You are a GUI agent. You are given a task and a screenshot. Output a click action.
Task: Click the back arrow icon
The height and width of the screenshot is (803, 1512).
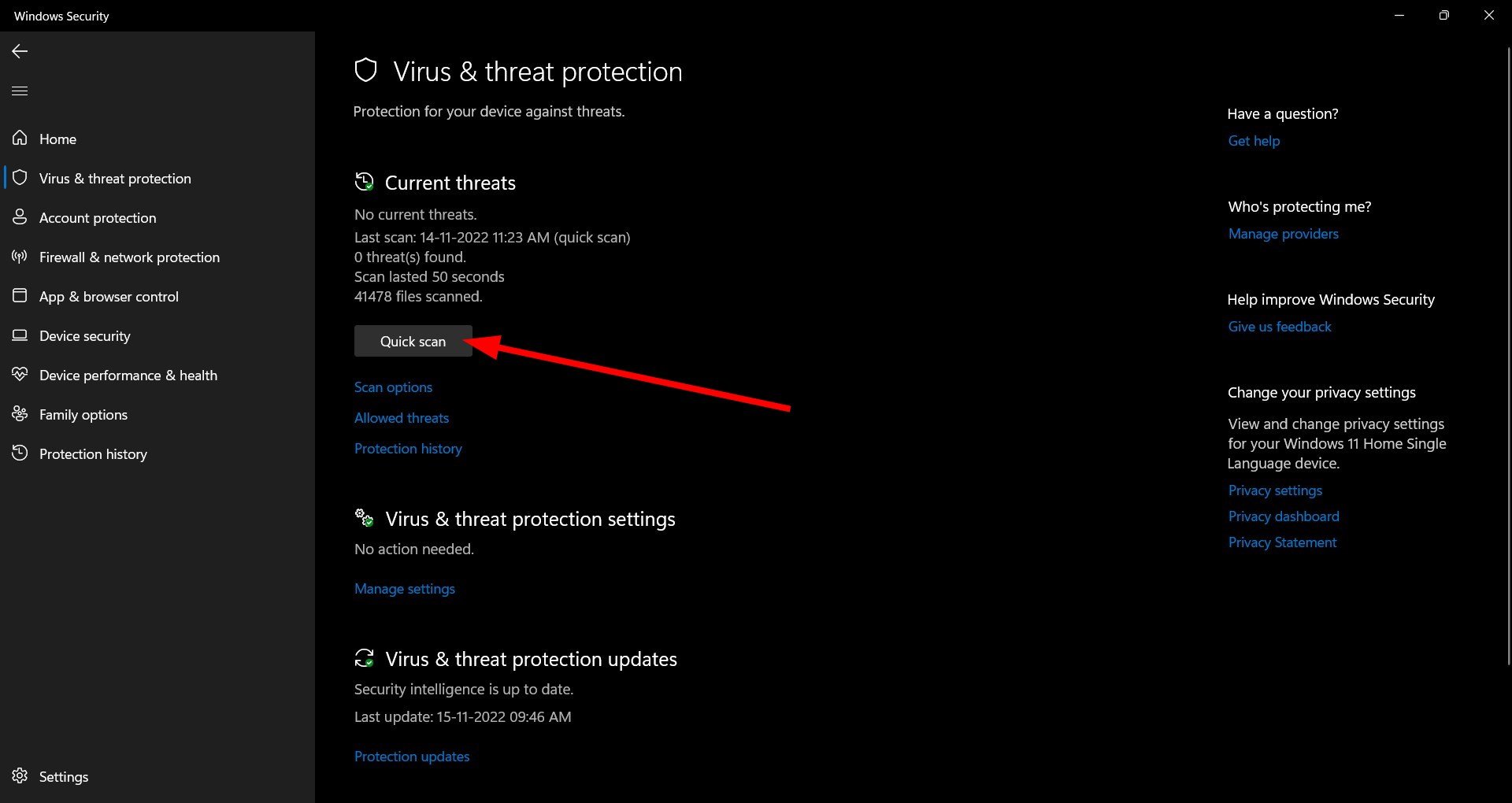pos(20,51)
